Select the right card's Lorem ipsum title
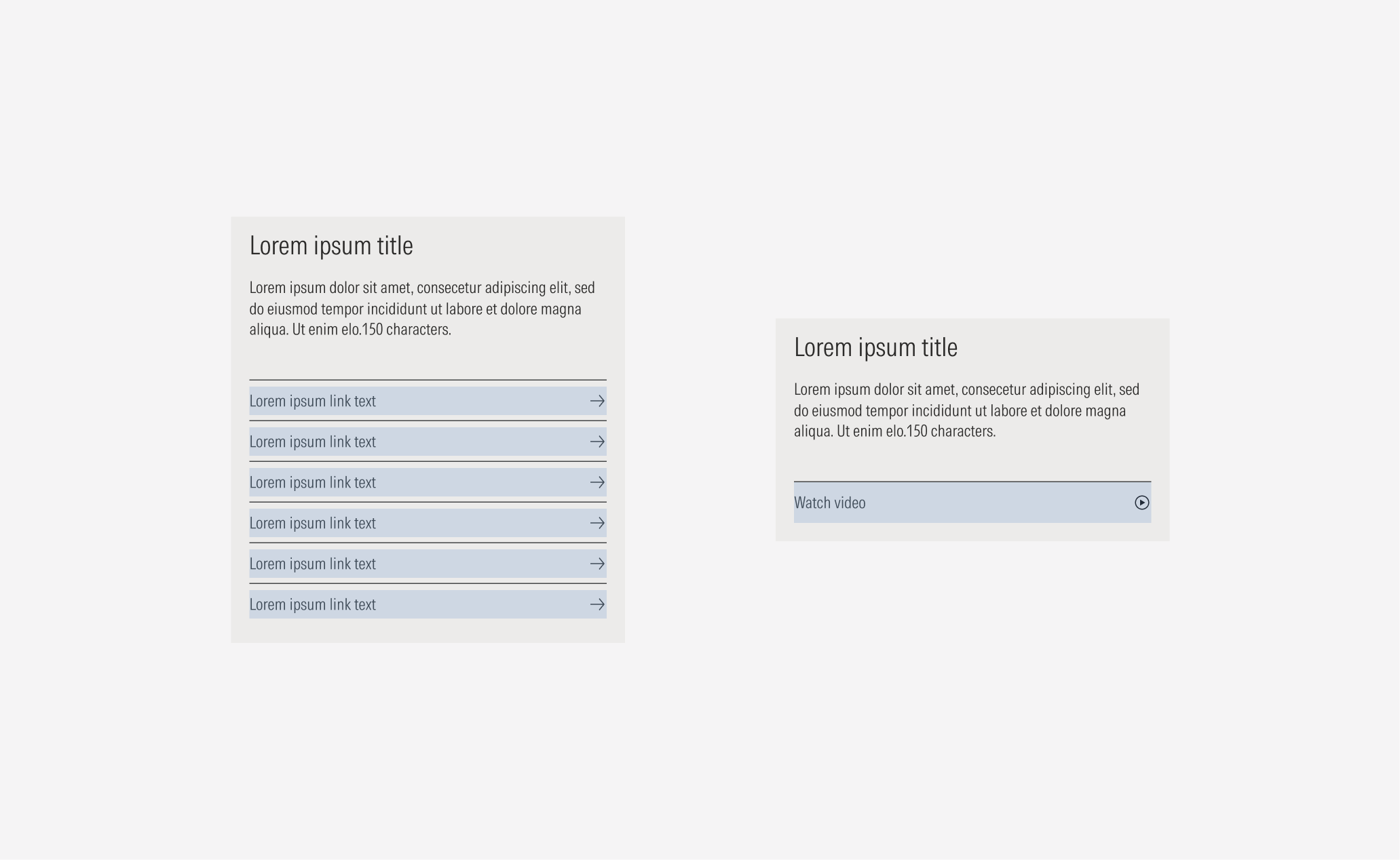This screenshot has height=860, width=1400. point(876,347)
